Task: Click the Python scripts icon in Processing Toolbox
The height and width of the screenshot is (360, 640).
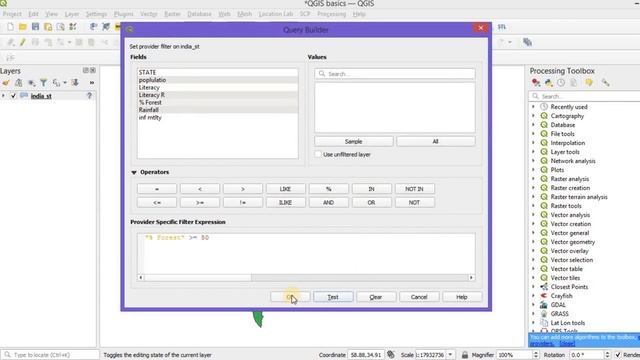Action: (x=549, y=83)
